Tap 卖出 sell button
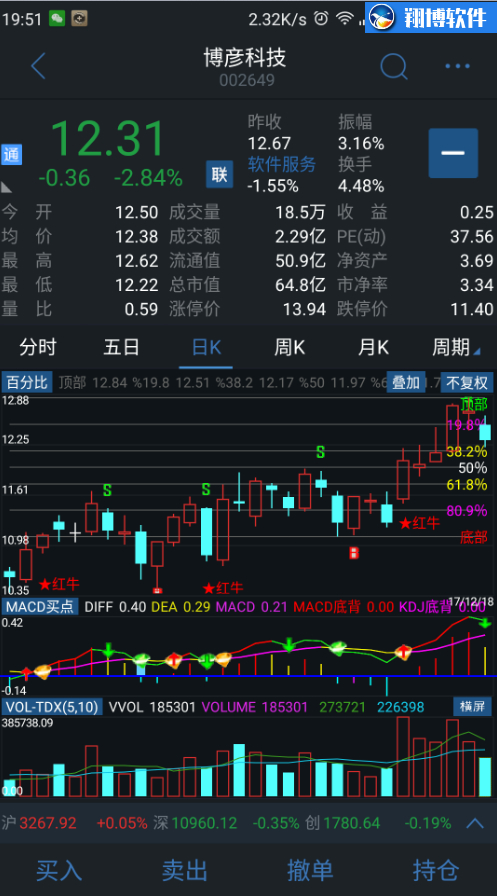 coord(185,870)
